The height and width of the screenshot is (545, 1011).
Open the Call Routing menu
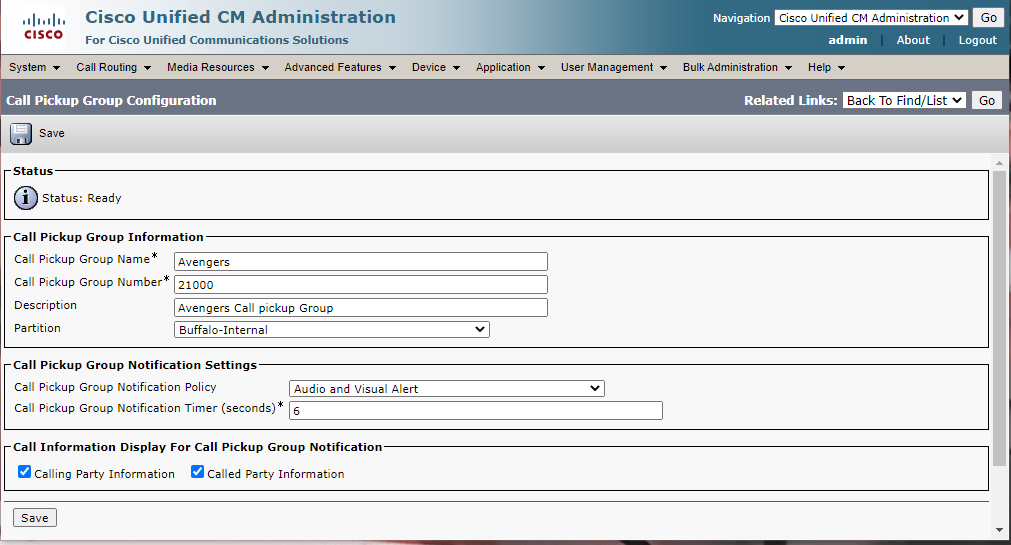(x=113, y=67)
